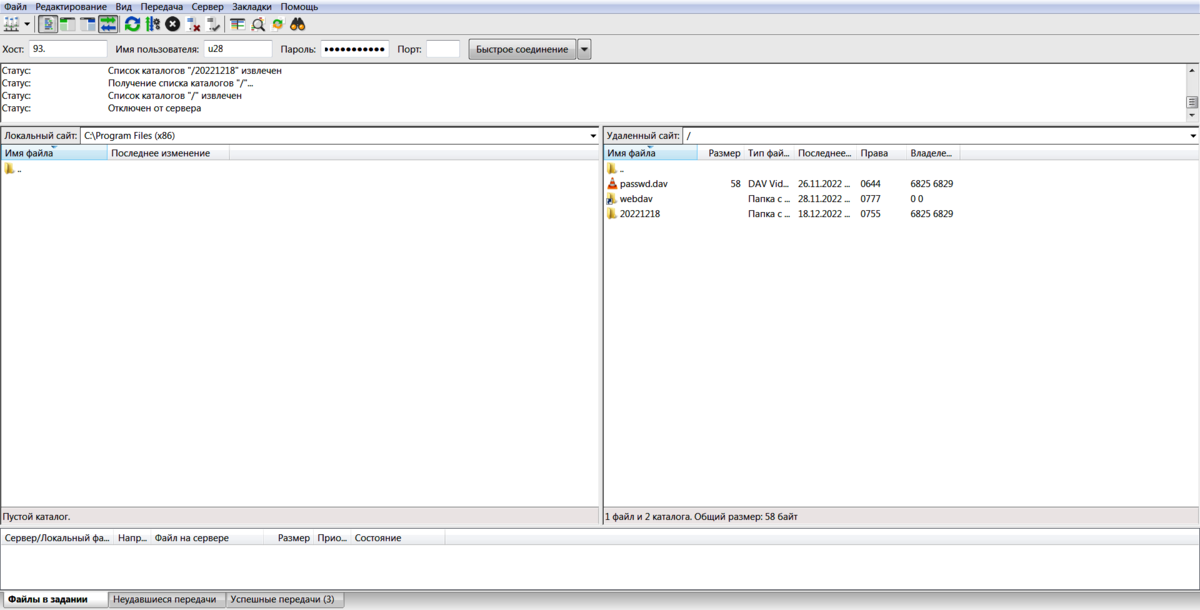Open the Site Manager icon
Screen dimensions: 1200x610
coord(12,24)
